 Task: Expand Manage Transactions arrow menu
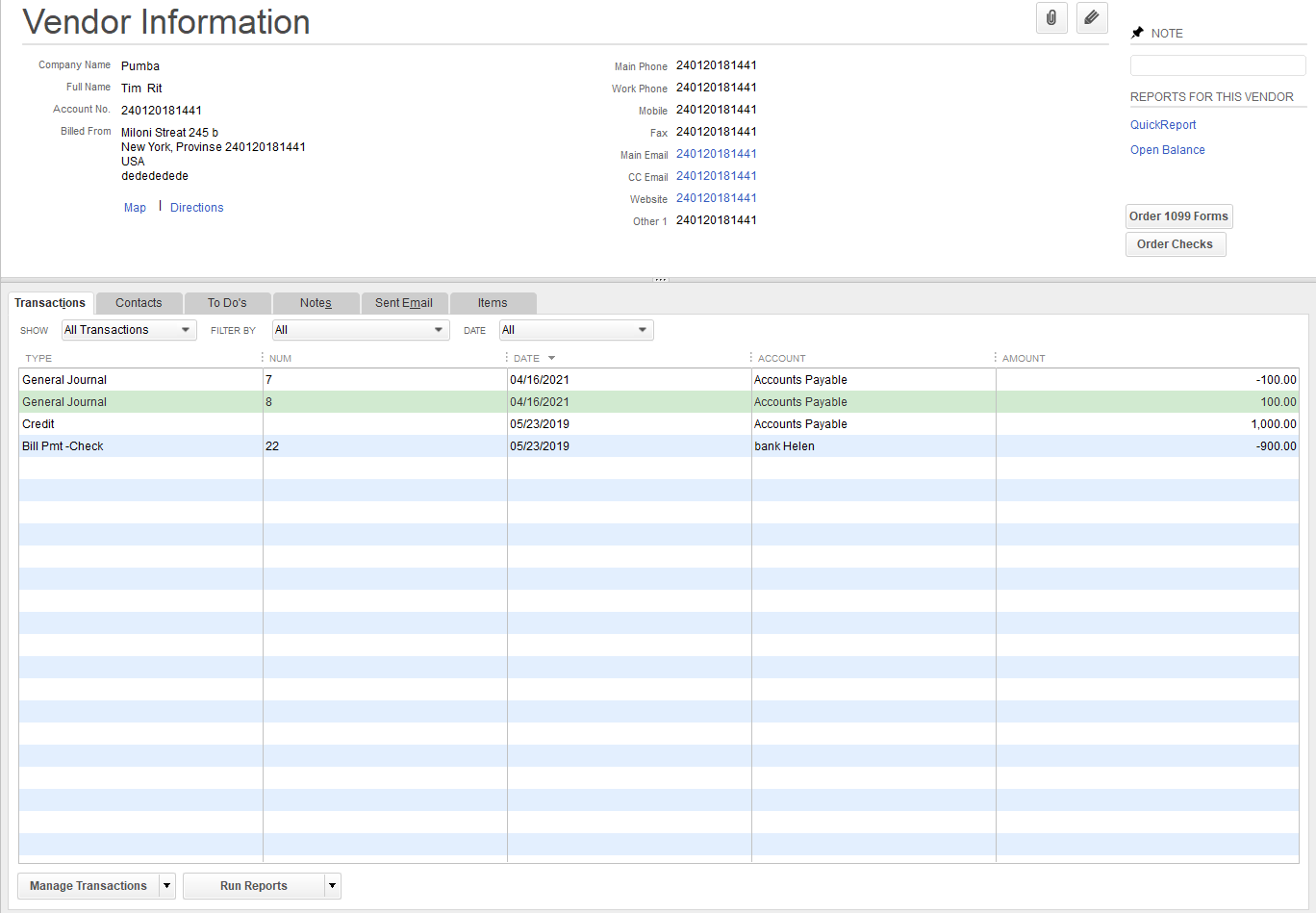(167, 886)
